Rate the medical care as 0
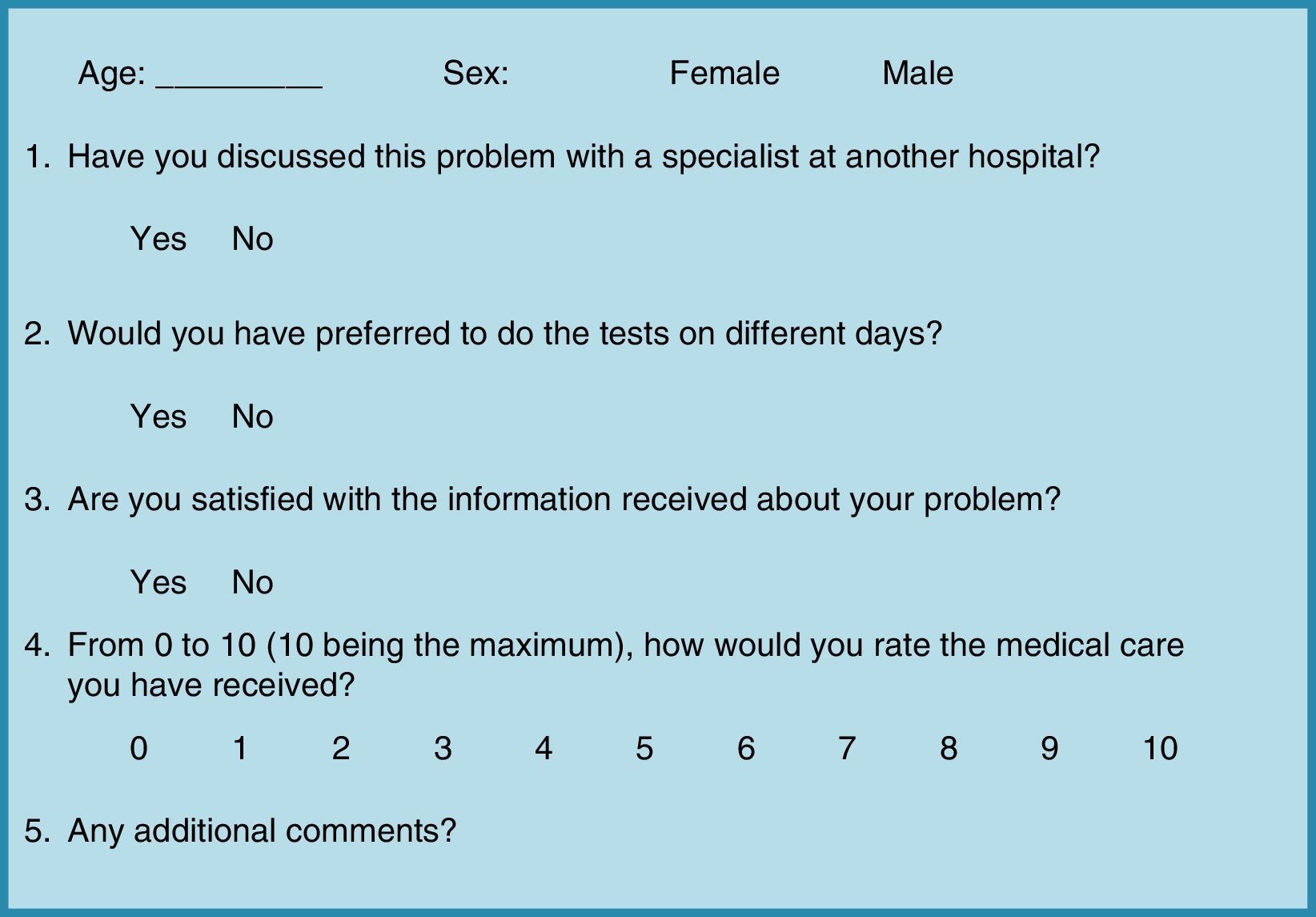 pyautogui.click(x=138, y=749)
